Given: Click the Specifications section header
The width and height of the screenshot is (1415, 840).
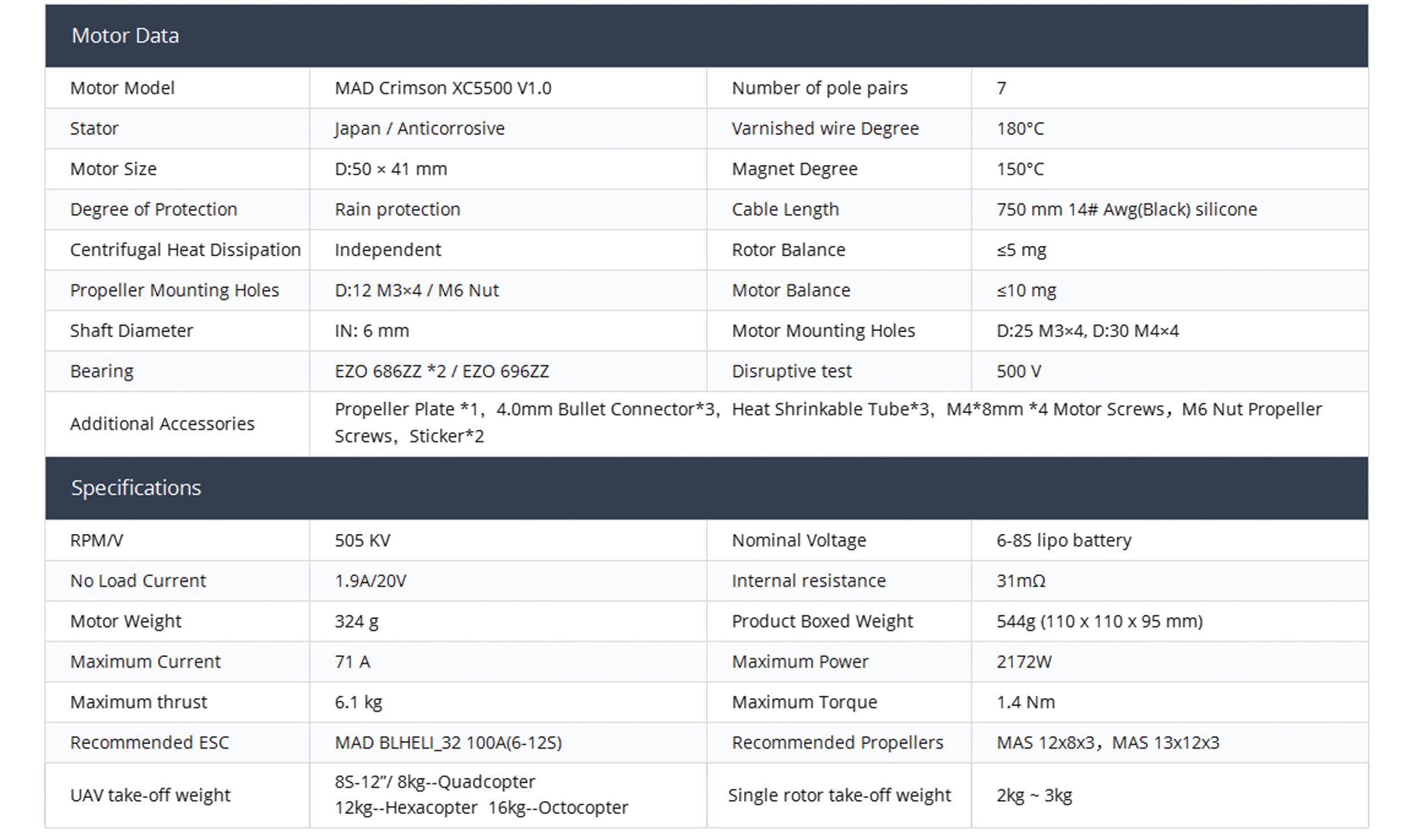Looking at the screenshot, I should click(x=136, y=488).
